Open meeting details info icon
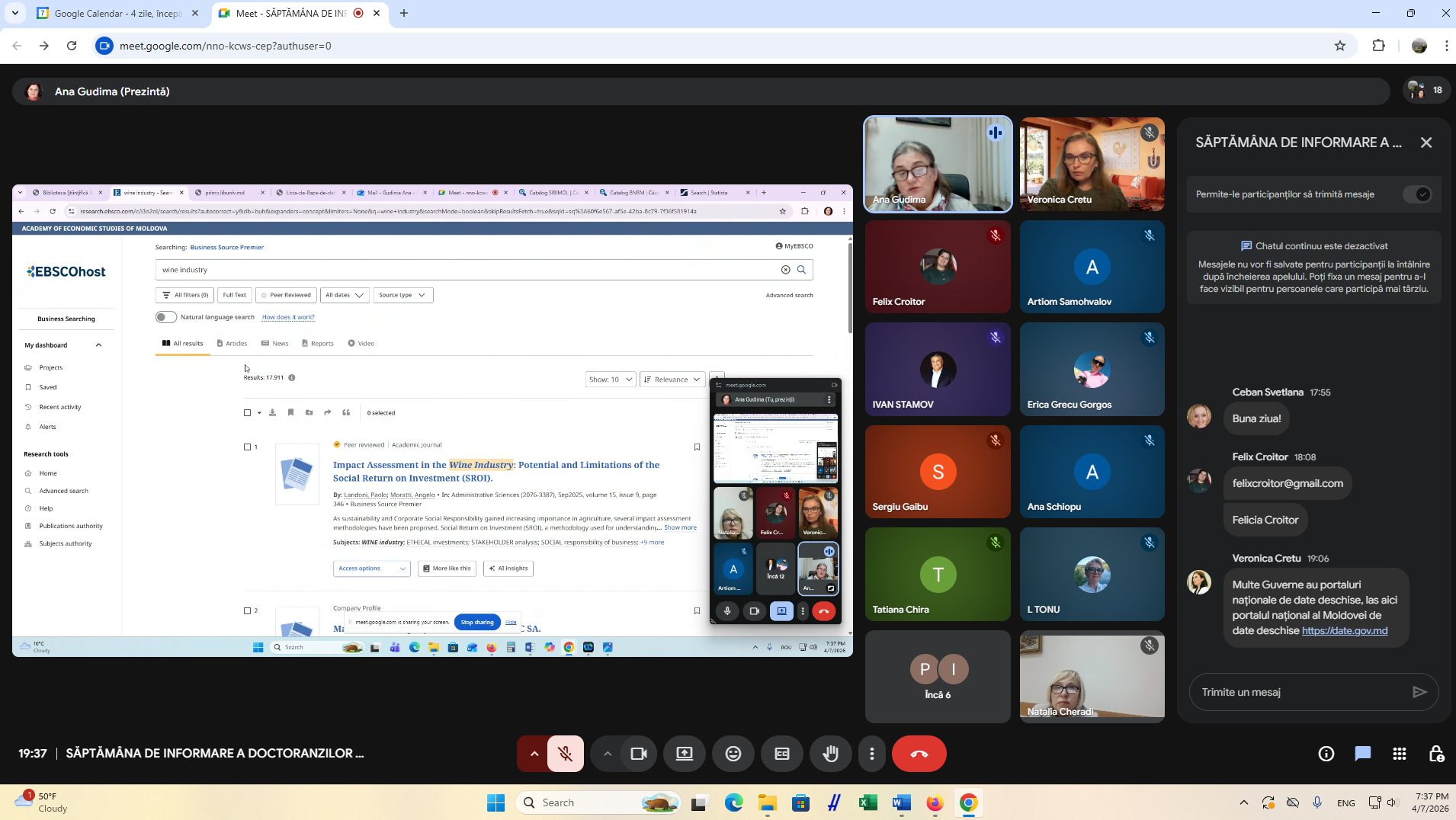This screenshot has height=820, width=1456. 1326,754
